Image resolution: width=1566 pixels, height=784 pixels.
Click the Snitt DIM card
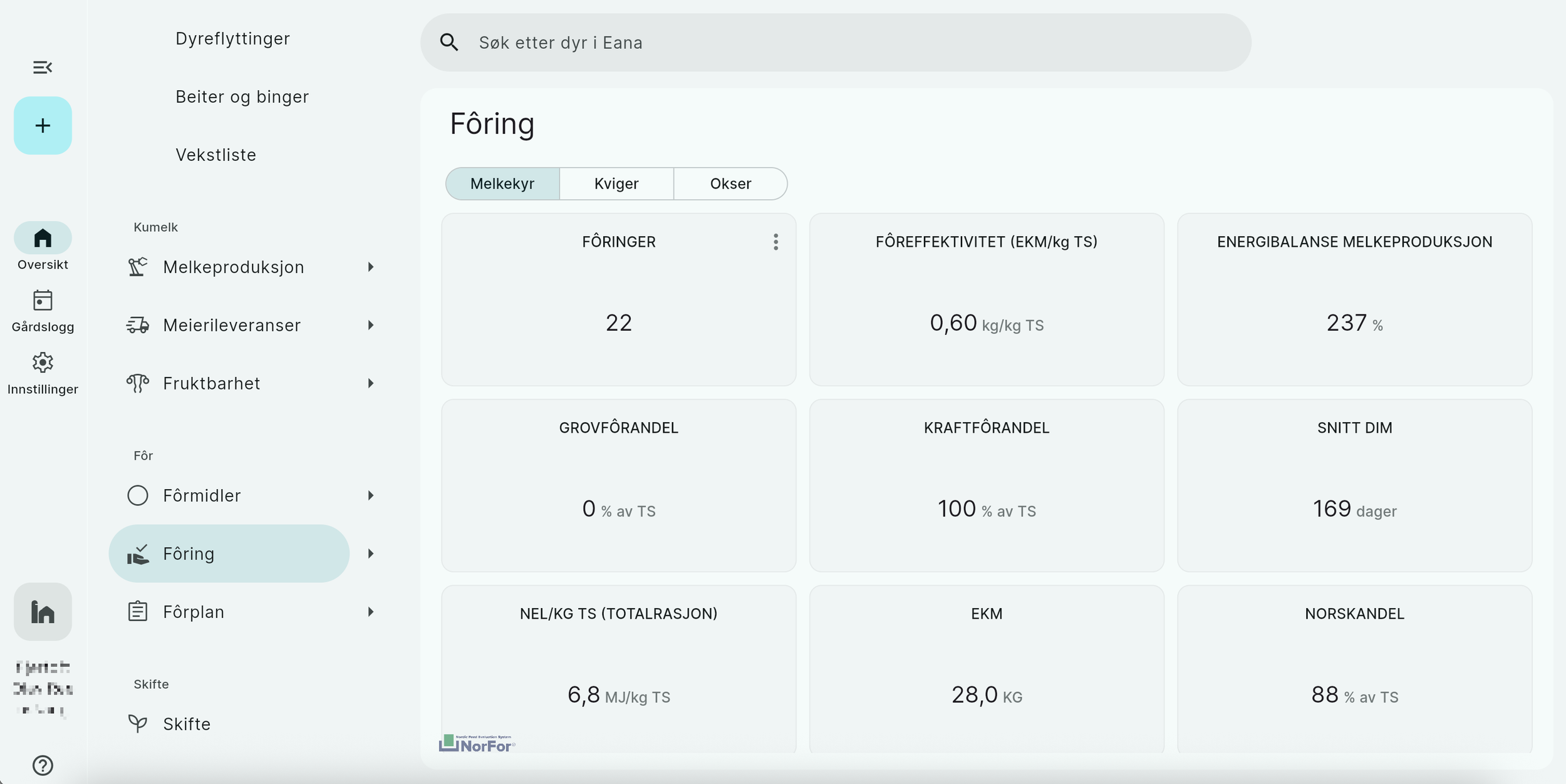tap(1355, 485)
